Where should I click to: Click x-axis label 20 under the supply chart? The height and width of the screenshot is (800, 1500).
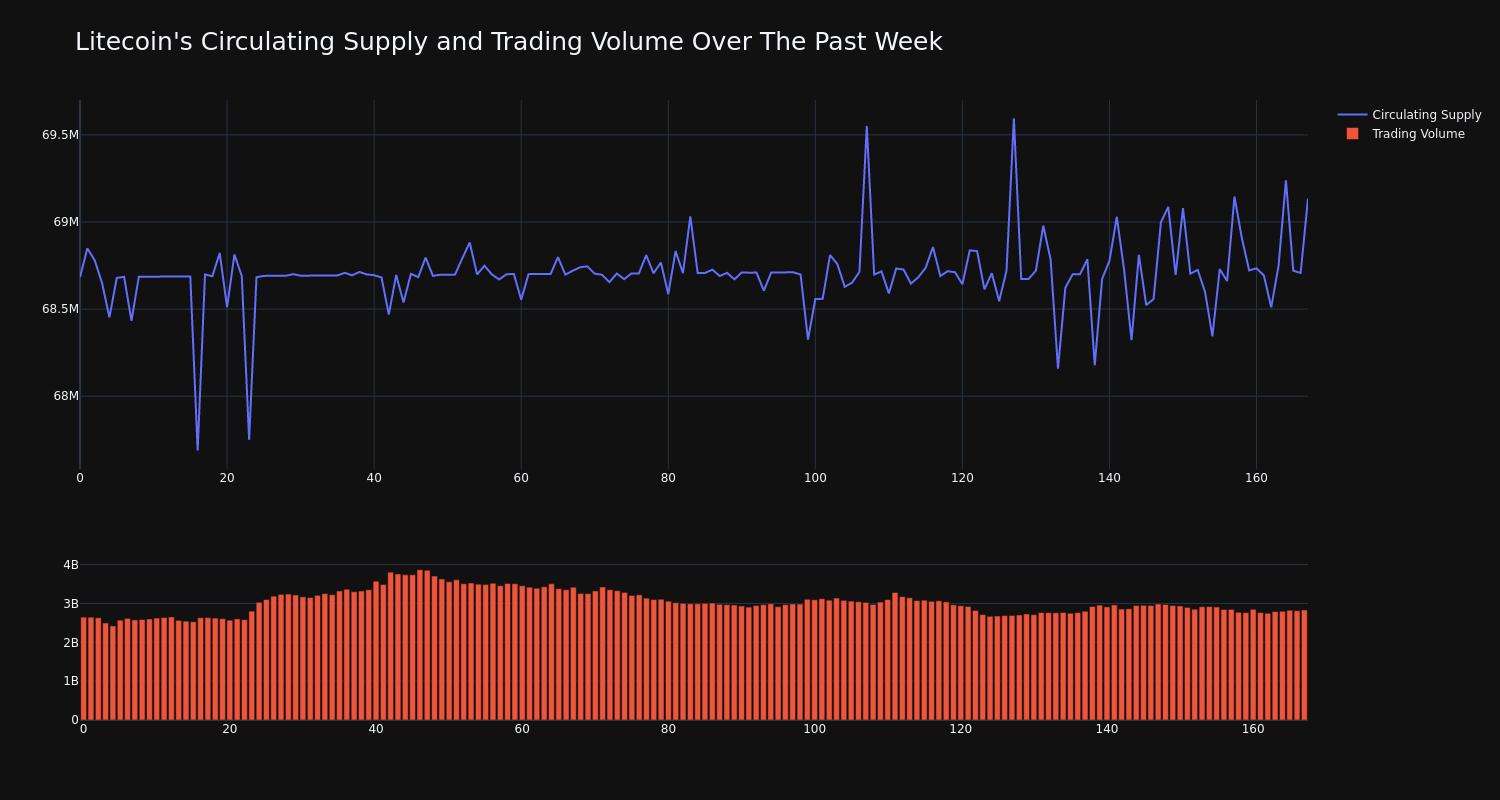pos(227,478)
